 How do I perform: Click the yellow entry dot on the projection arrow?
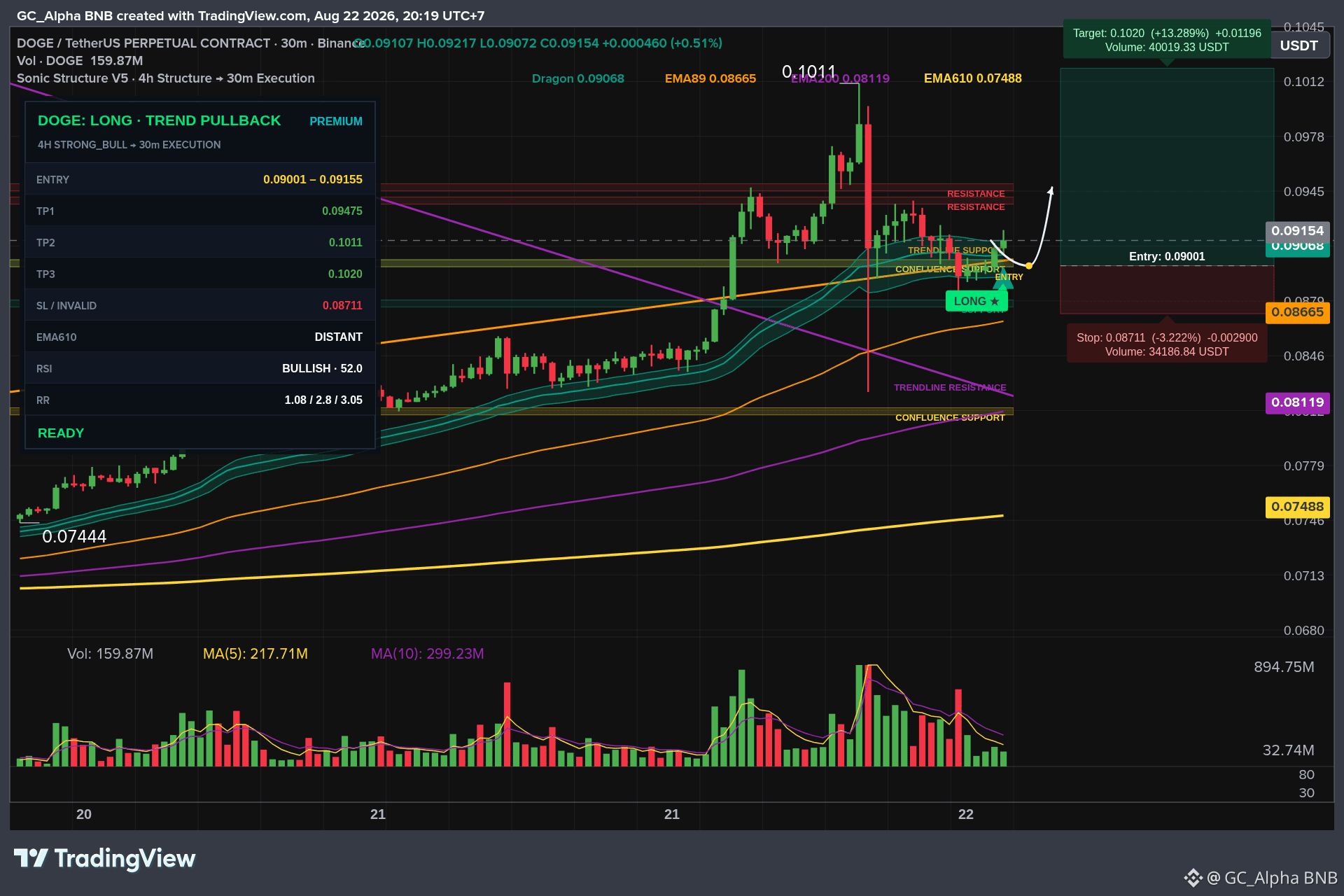[1028, 266]
